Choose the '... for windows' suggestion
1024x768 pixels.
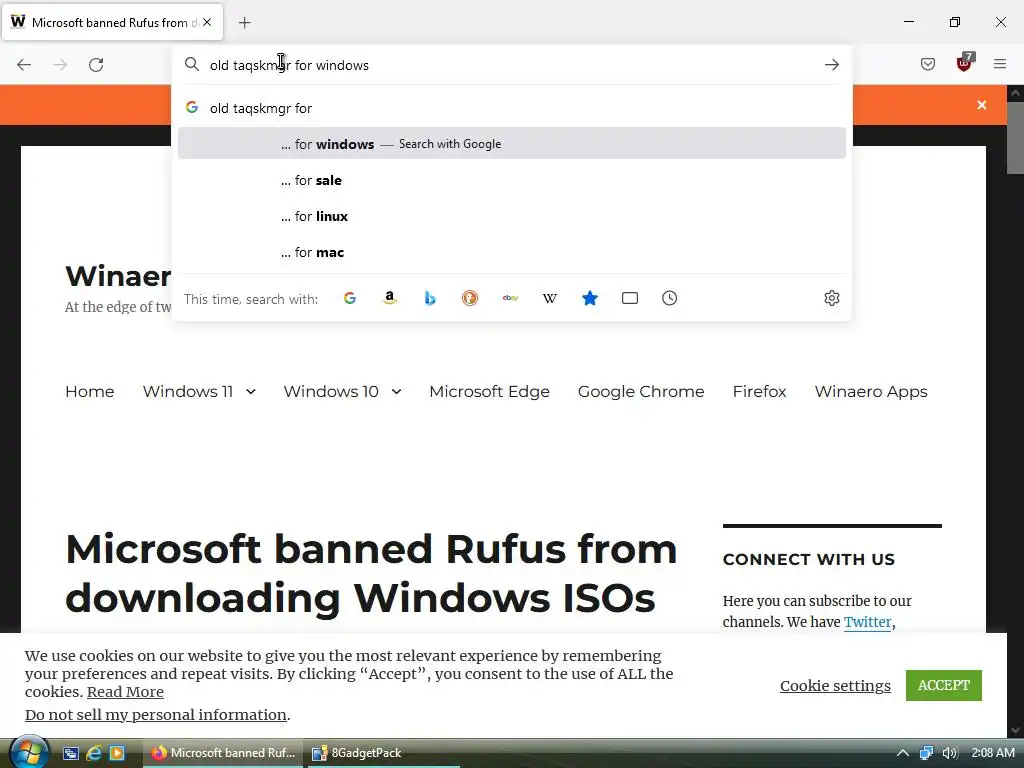click(x=512, y=144)
